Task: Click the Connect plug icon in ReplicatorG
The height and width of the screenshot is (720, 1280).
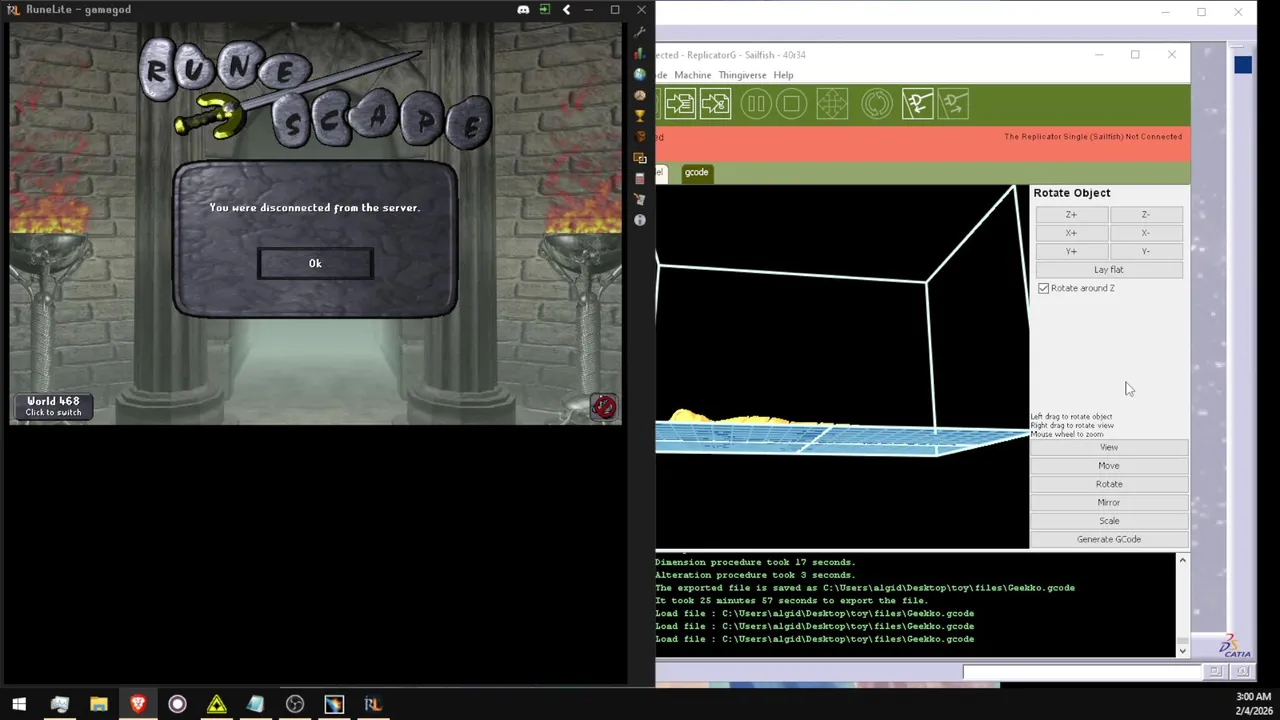Action: tap(917, 104)
